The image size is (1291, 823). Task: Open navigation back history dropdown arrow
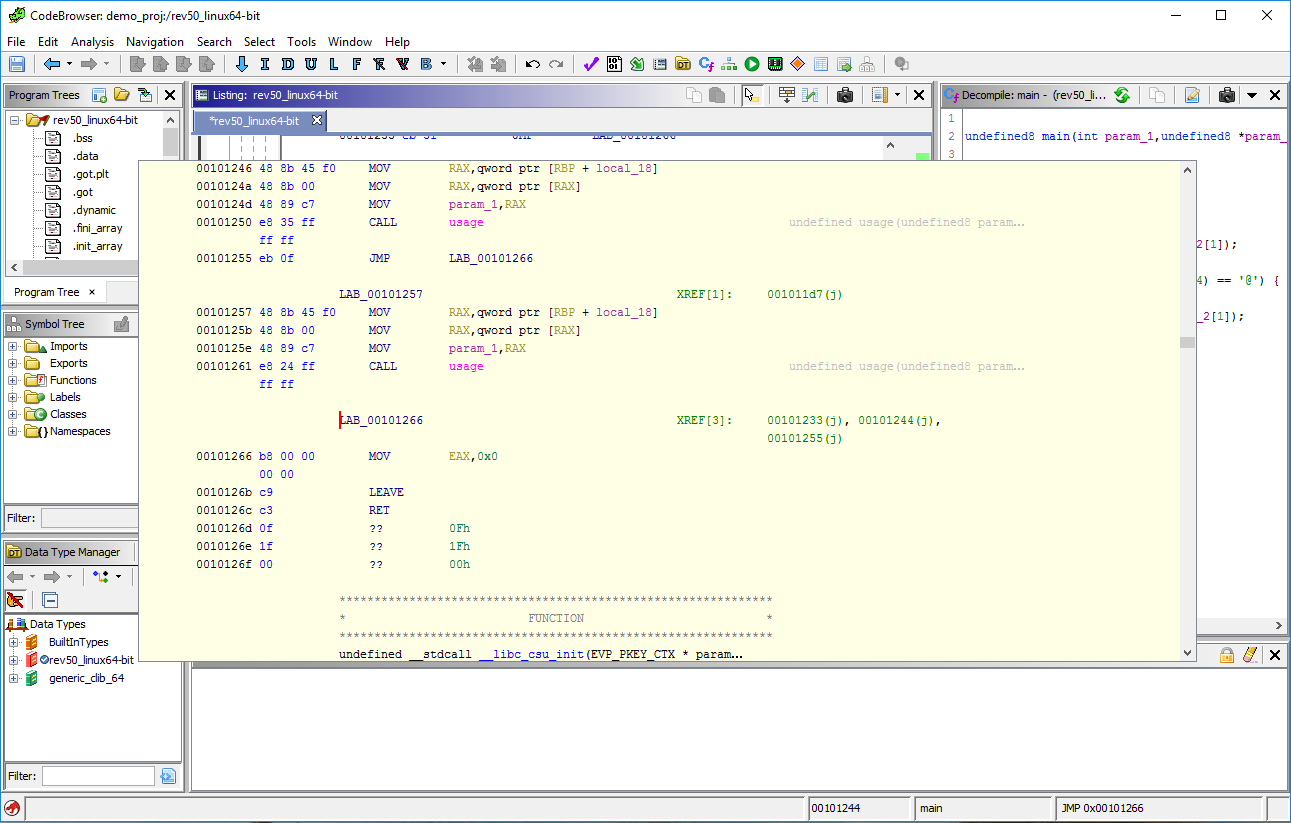(x=69, y=64)
